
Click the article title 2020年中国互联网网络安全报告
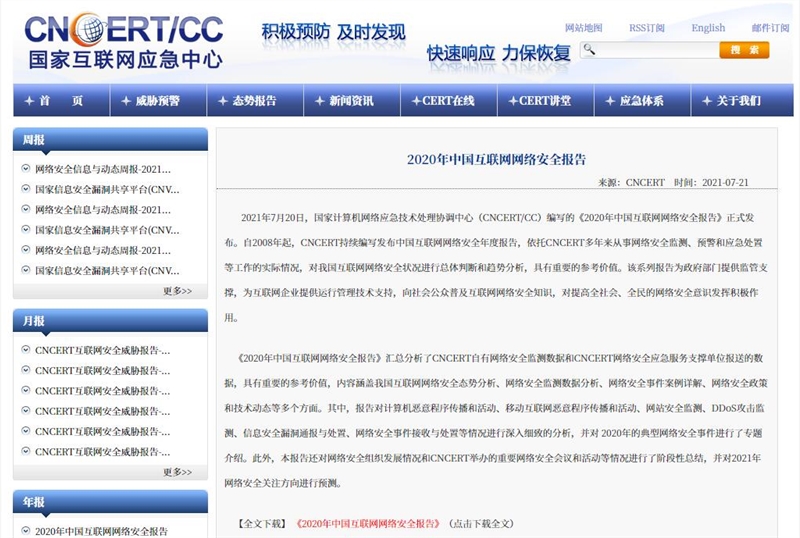[x=496, y=159]
